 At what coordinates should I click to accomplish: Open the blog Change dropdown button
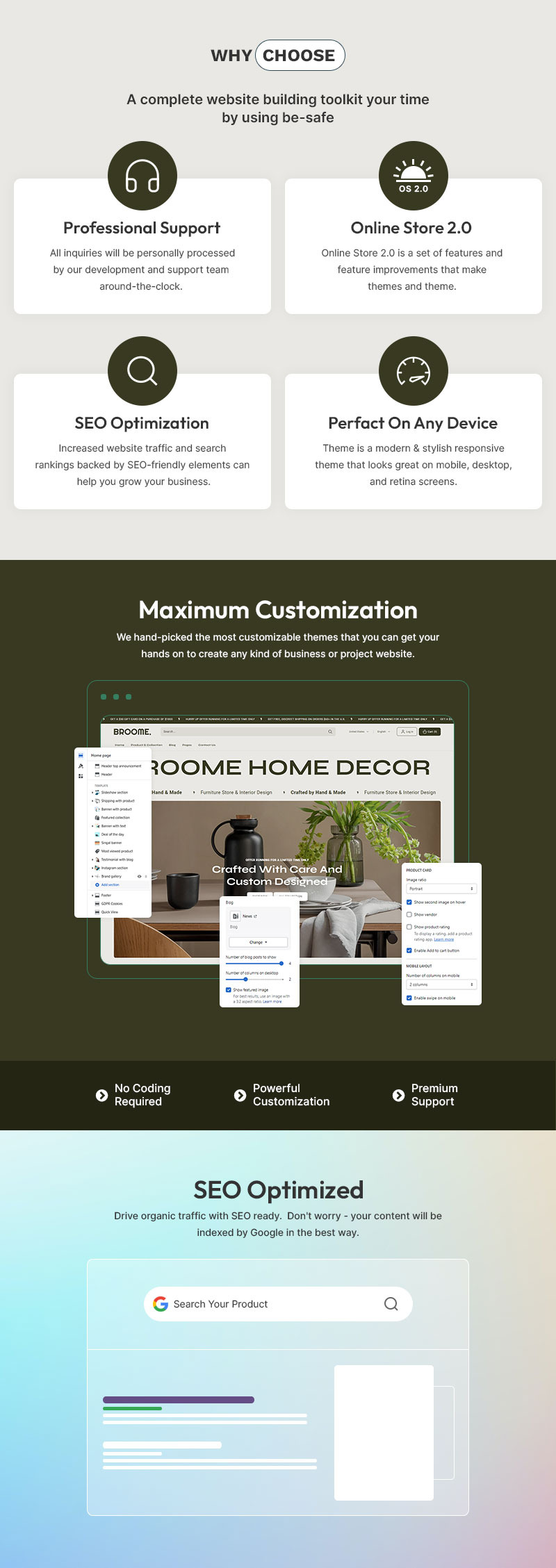click(258, 942)
